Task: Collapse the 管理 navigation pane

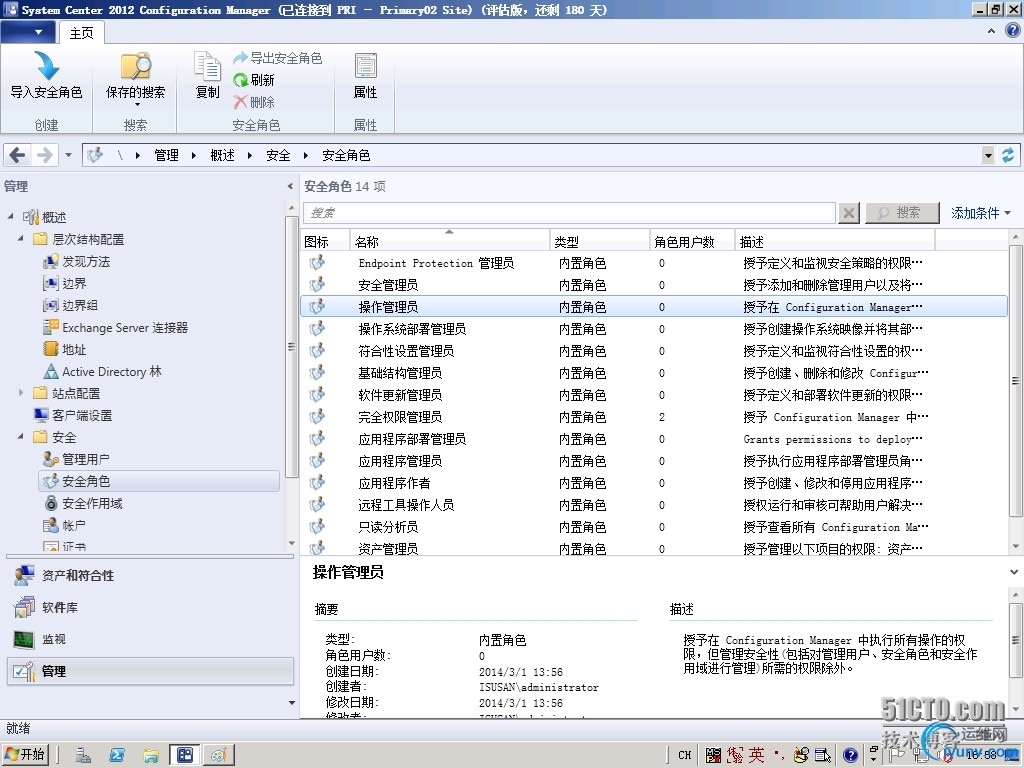Action: (290, 186)
